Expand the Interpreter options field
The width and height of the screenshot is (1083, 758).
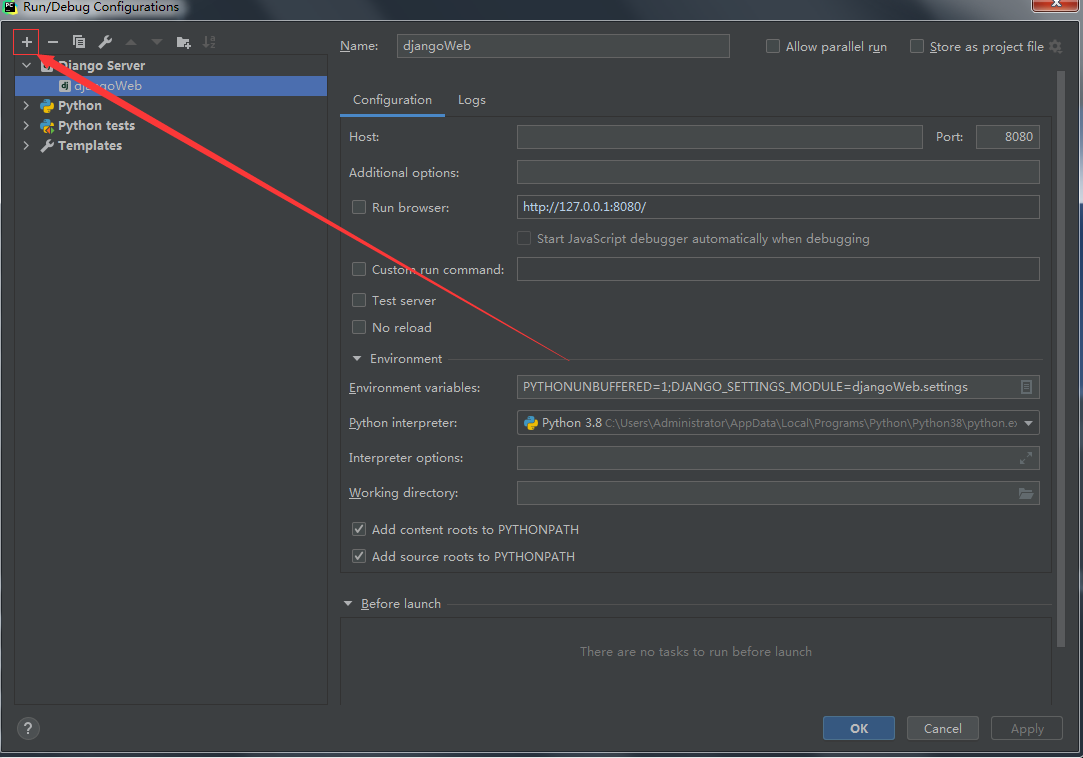(x=1026, y=457)
